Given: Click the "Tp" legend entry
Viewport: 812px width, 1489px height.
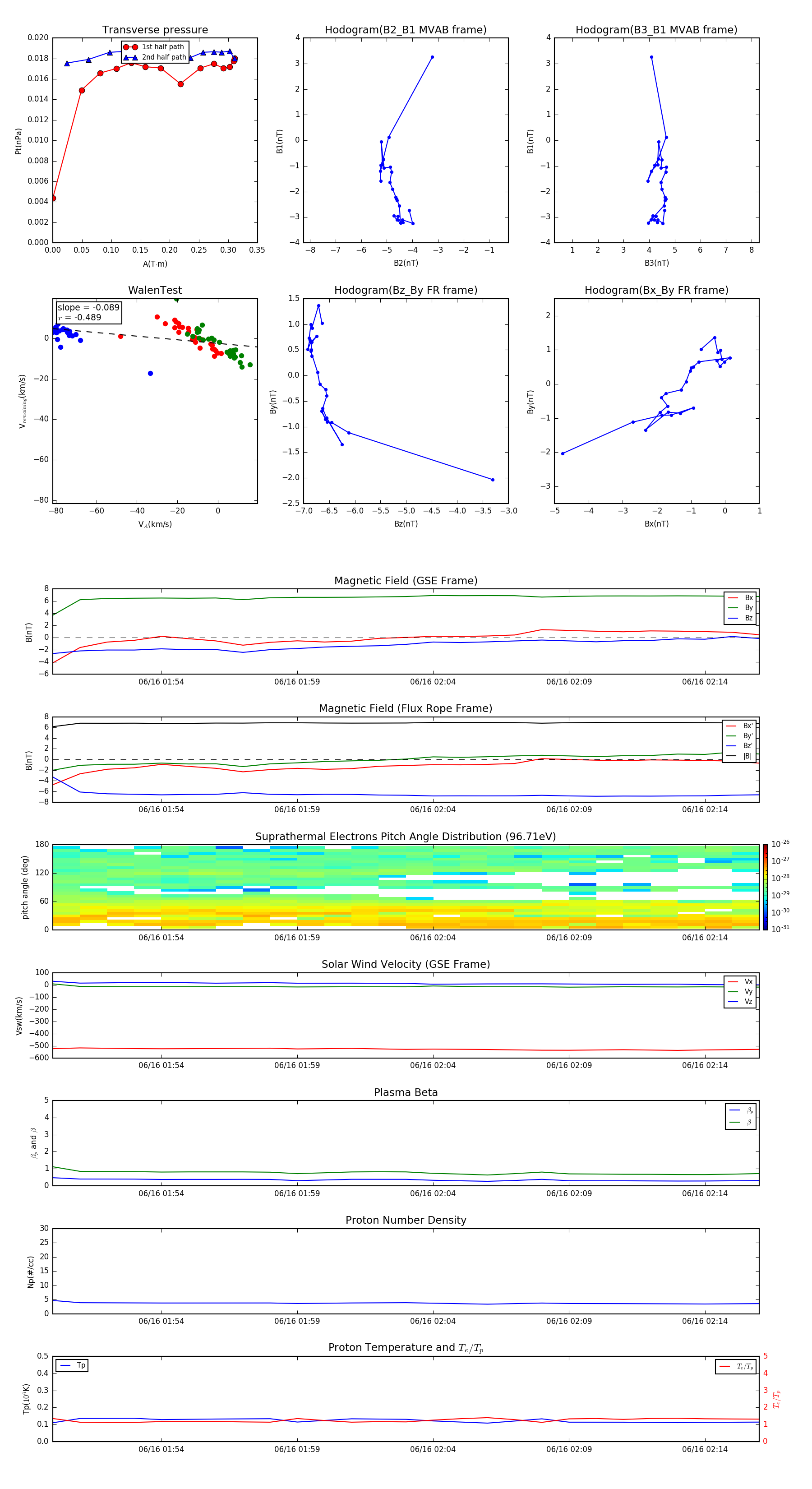Looking at the screenshot, I should coord(72,1365).
